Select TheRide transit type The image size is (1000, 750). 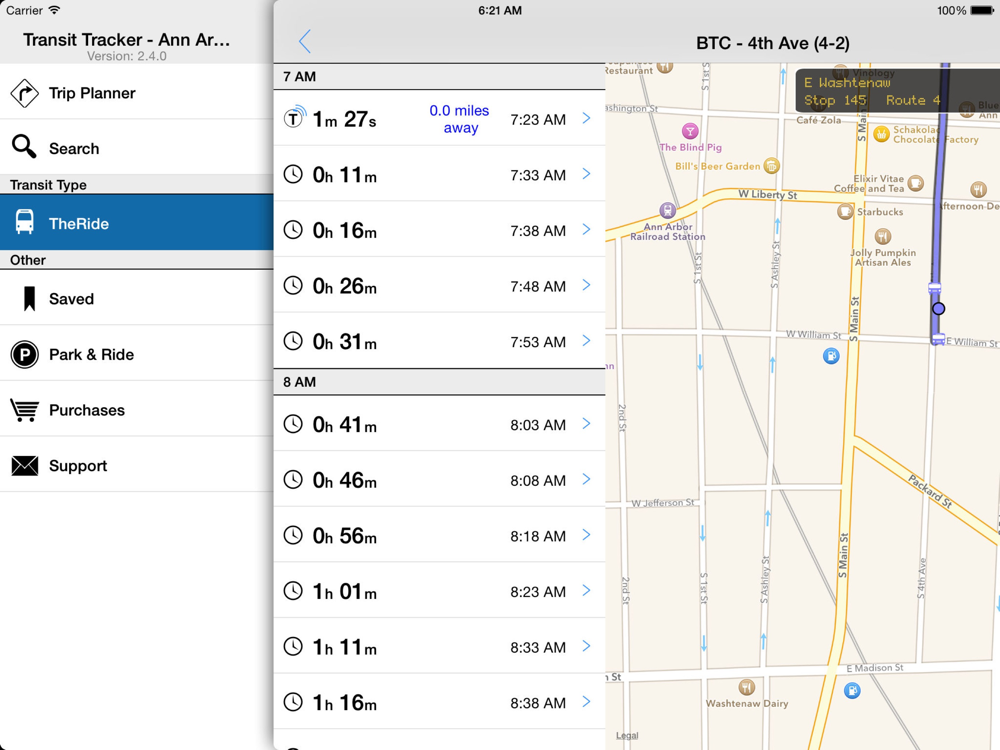click(136, 223)
